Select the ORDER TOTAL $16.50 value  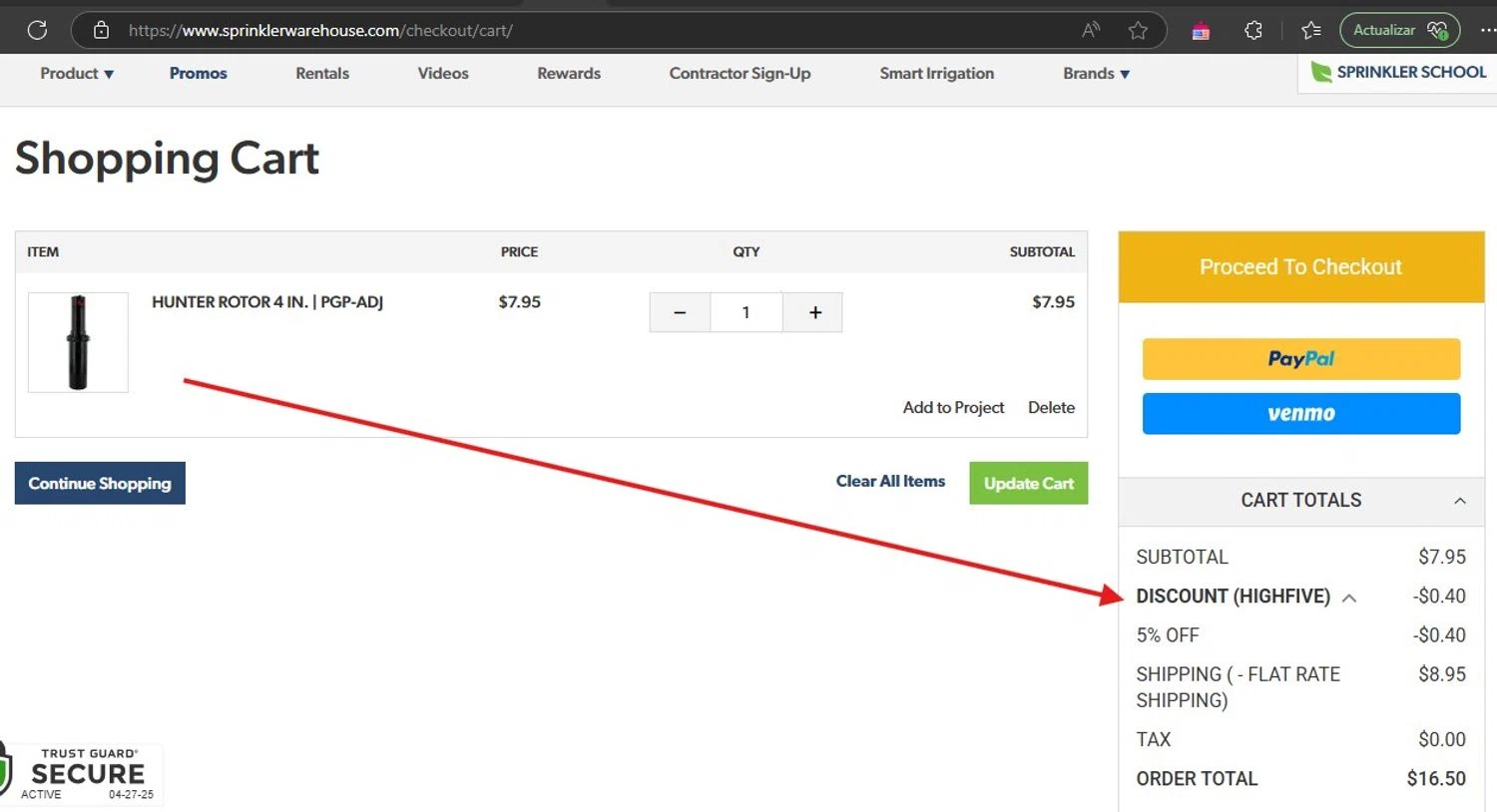[1436, 779]
